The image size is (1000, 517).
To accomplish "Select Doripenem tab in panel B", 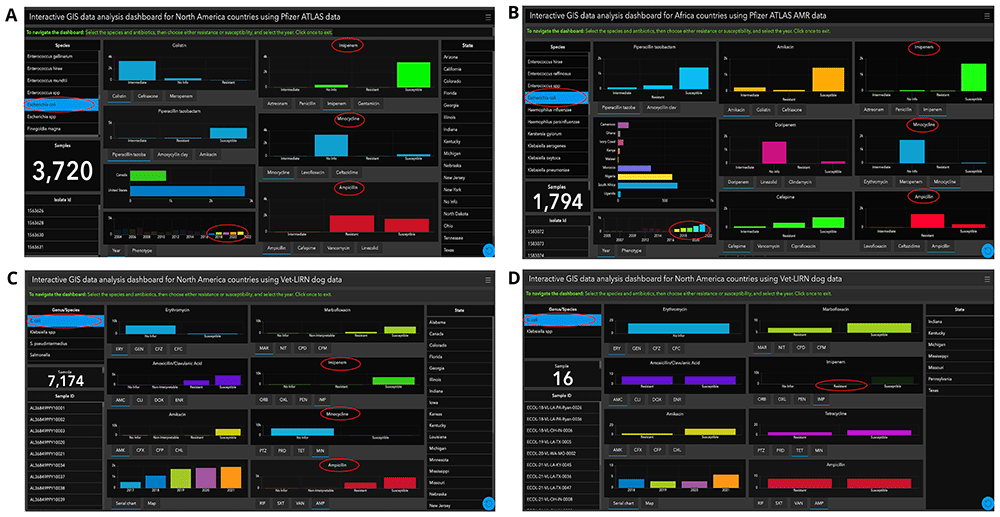I will [740, 182].
